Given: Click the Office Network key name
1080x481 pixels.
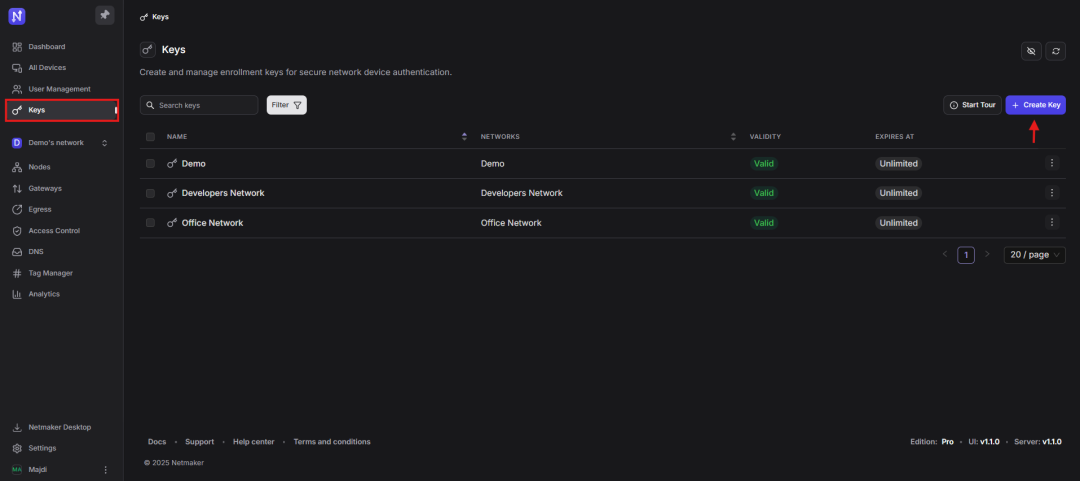Looking at the screenshot, I should coord(212,223).
